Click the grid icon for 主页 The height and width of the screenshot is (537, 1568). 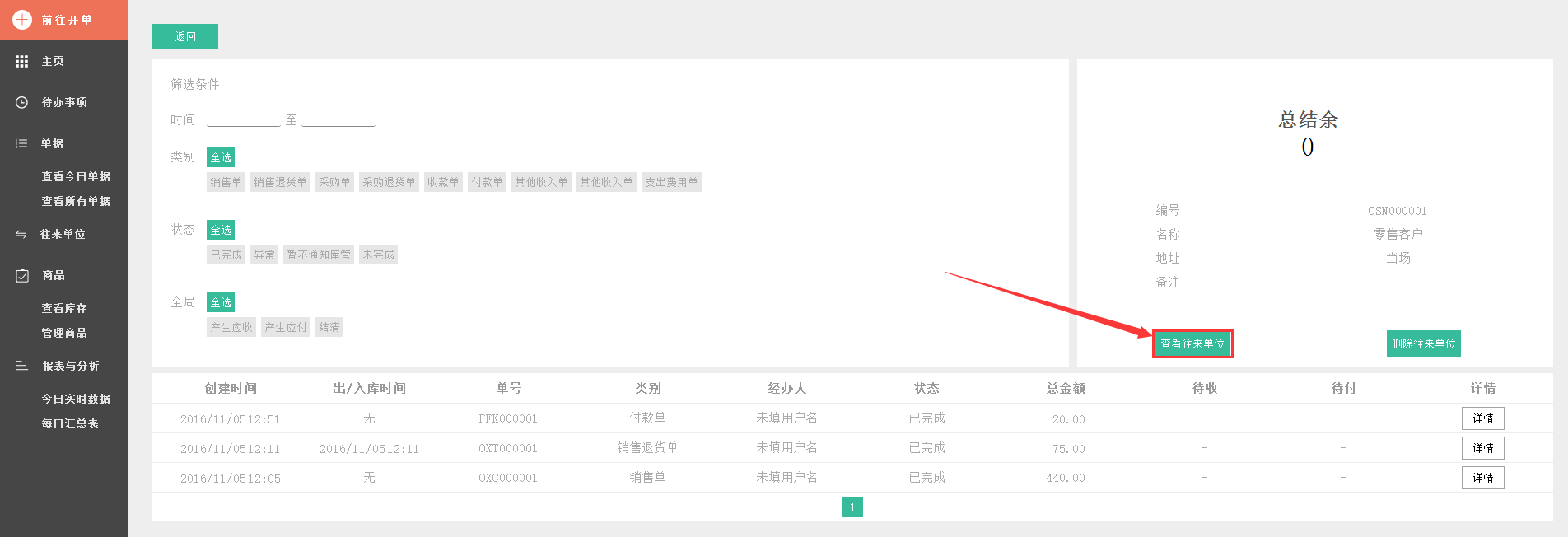(x=22, y=61)
